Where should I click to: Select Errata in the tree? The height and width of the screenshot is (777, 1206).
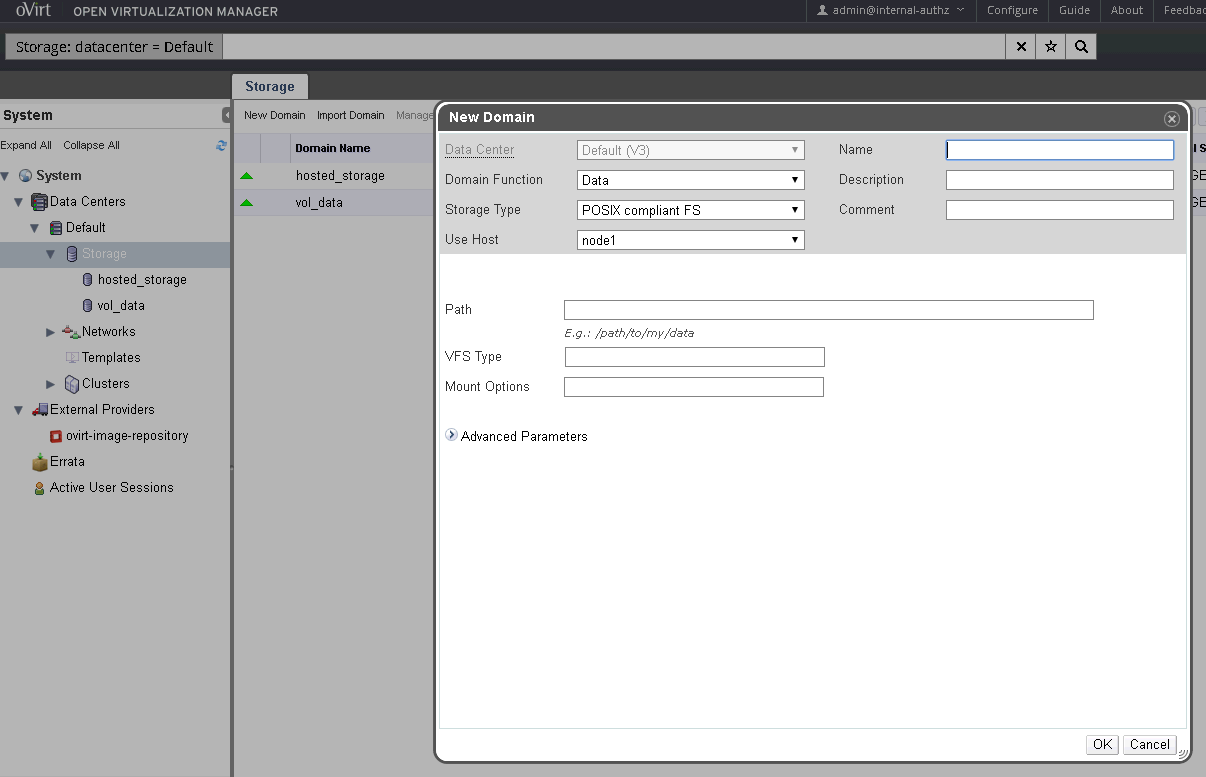[x=67, y=462]
